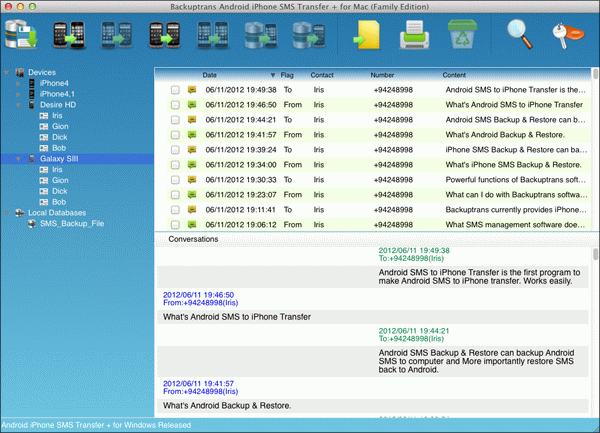This screenshot has width=600, height=433.
Task: Collapse the Devices tree node
Action: [7, 72]
